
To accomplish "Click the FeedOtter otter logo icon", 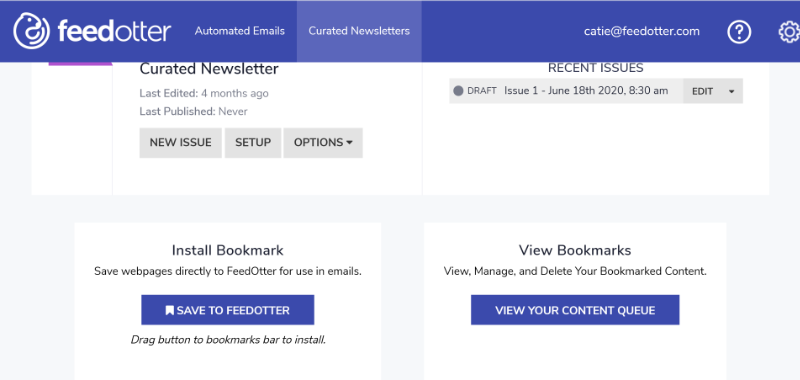I will [32, 31].
